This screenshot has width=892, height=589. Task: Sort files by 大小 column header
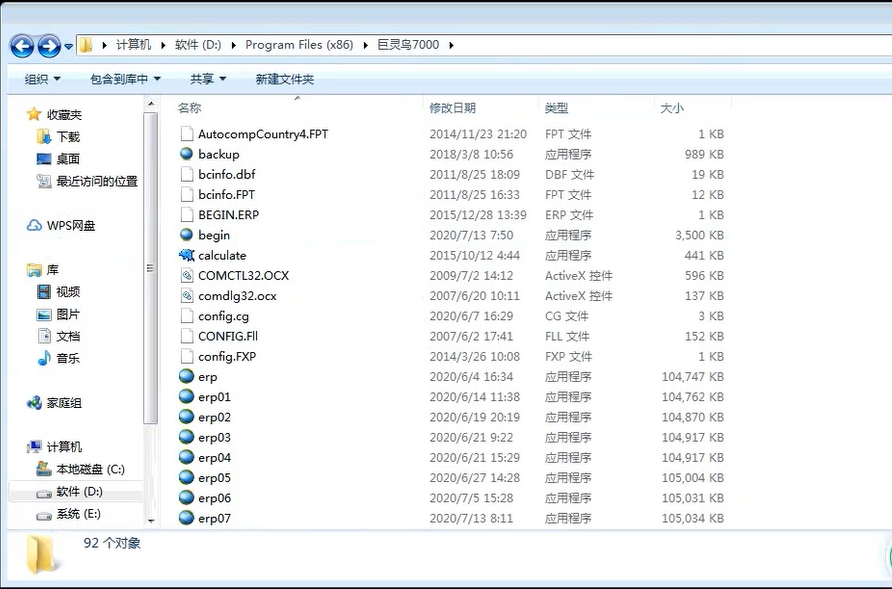pos(672,108)
